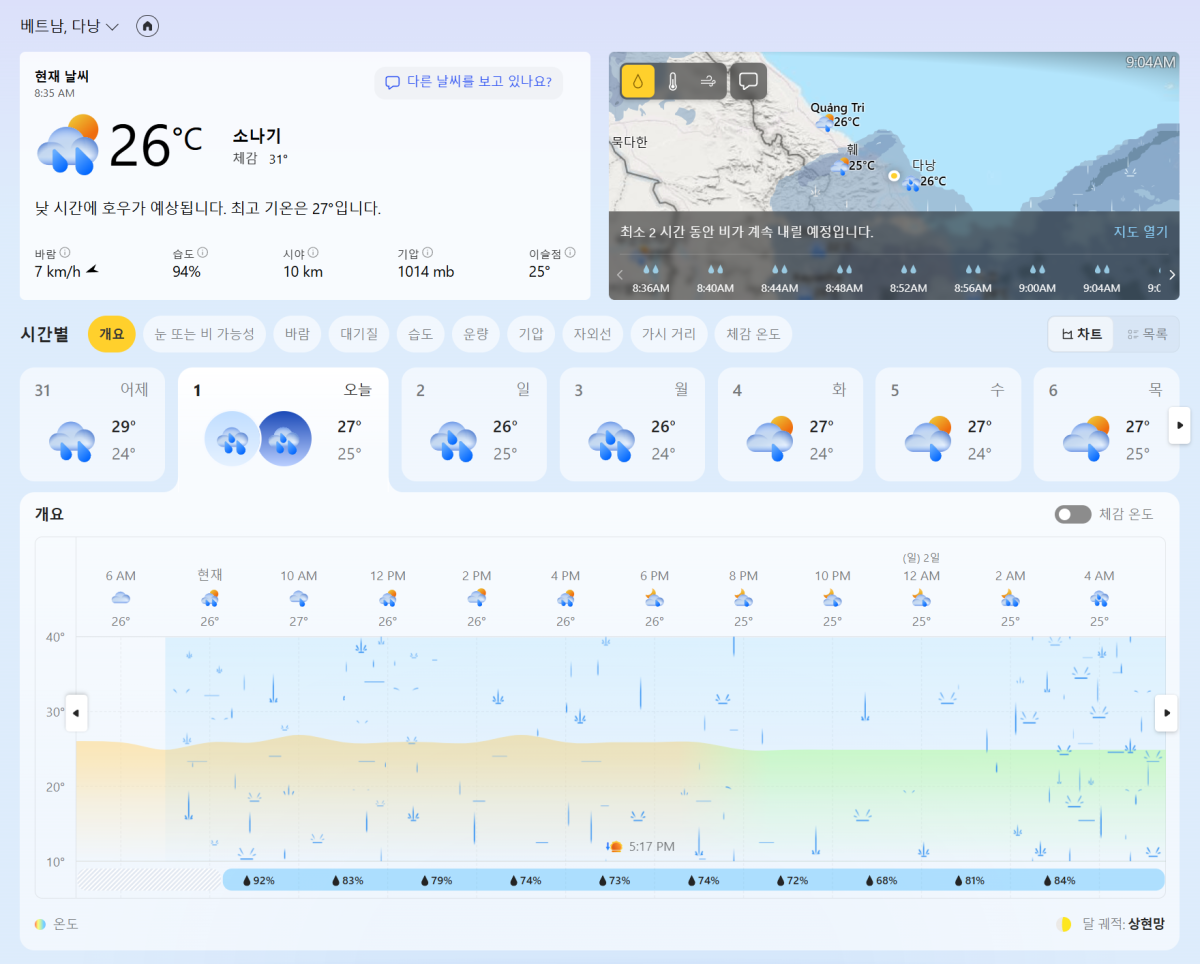Switch to 차트 view
Image resolution: width=1200 pixels, height=964 pixels.
click(x=1081, y=334)
